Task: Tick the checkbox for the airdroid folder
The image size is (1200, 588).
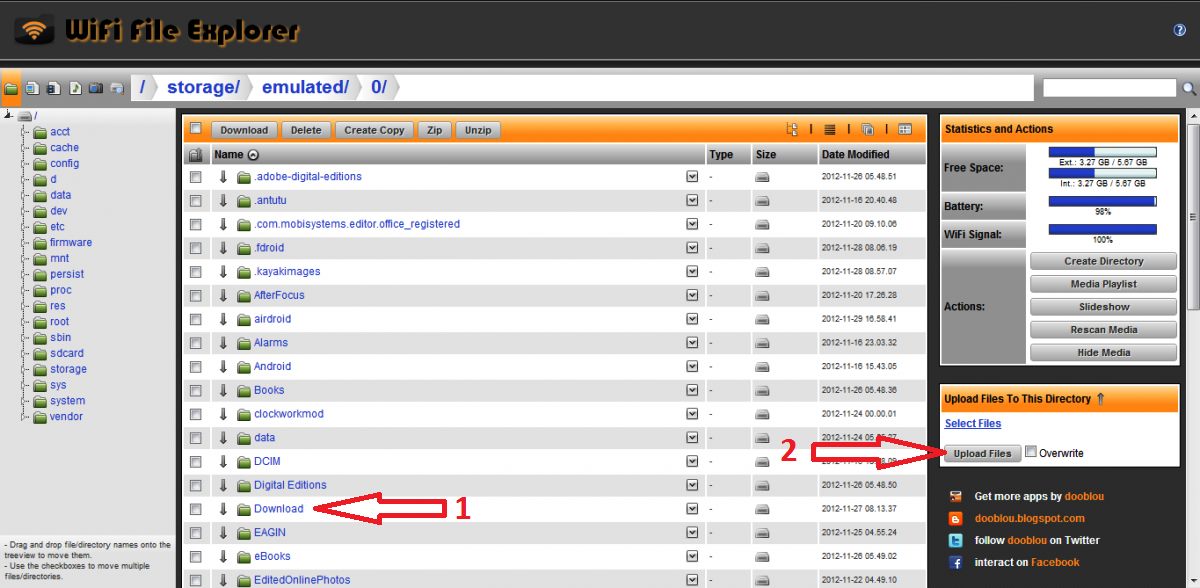Action: click(x=196, y=319)
